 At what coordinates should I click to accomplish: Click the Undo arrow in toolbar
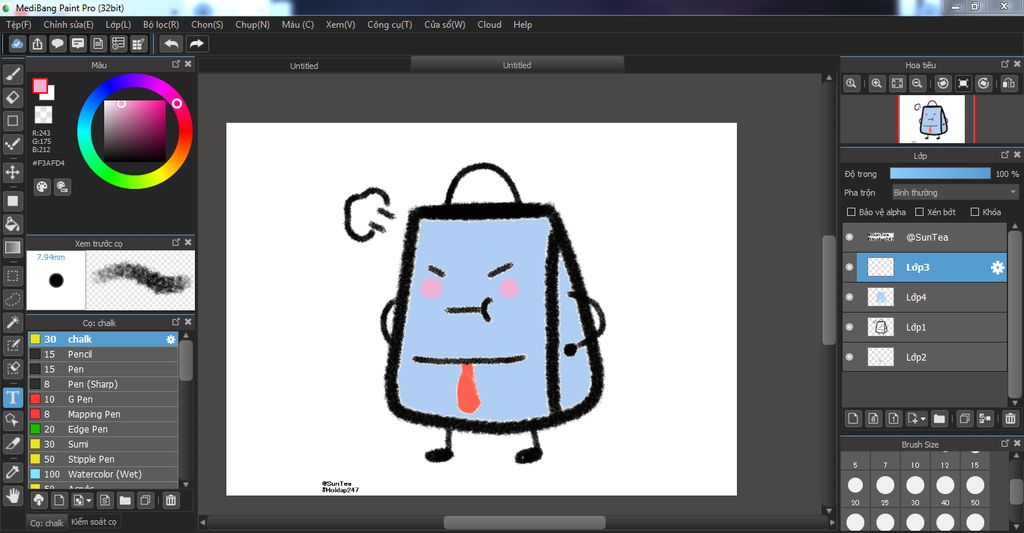172,44
